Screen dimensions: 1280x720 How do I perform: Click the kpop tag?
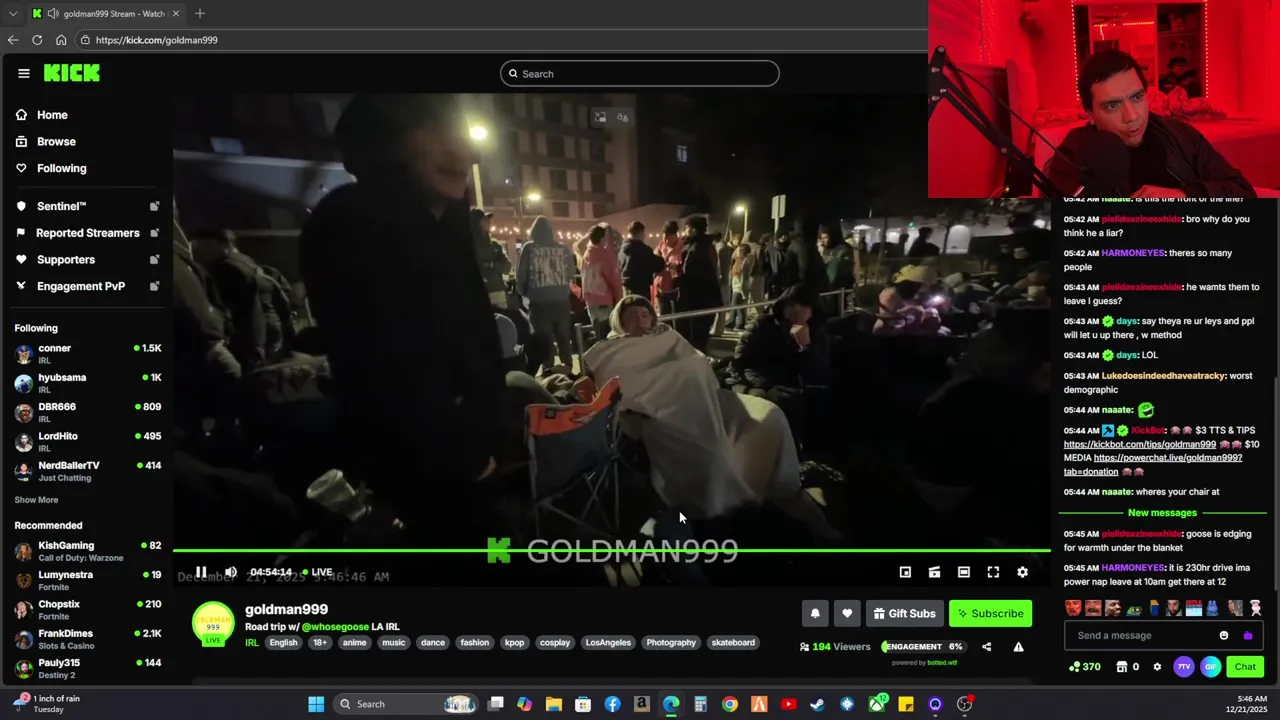point(514,642)
